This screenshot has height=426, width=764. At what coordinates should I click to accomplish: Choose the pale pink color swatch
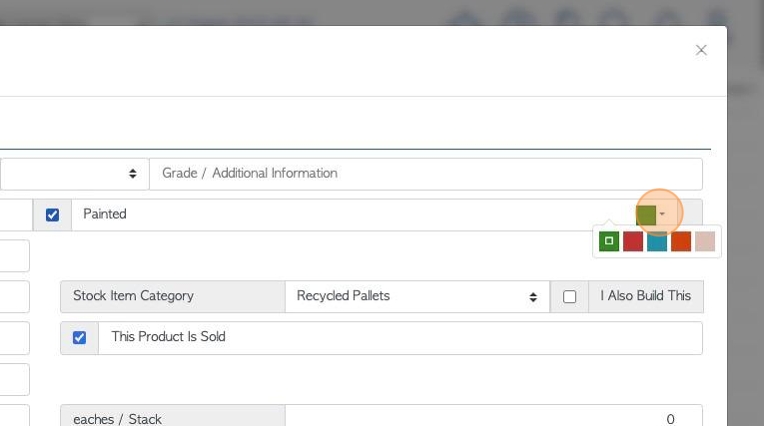click(x=705, y=241)
